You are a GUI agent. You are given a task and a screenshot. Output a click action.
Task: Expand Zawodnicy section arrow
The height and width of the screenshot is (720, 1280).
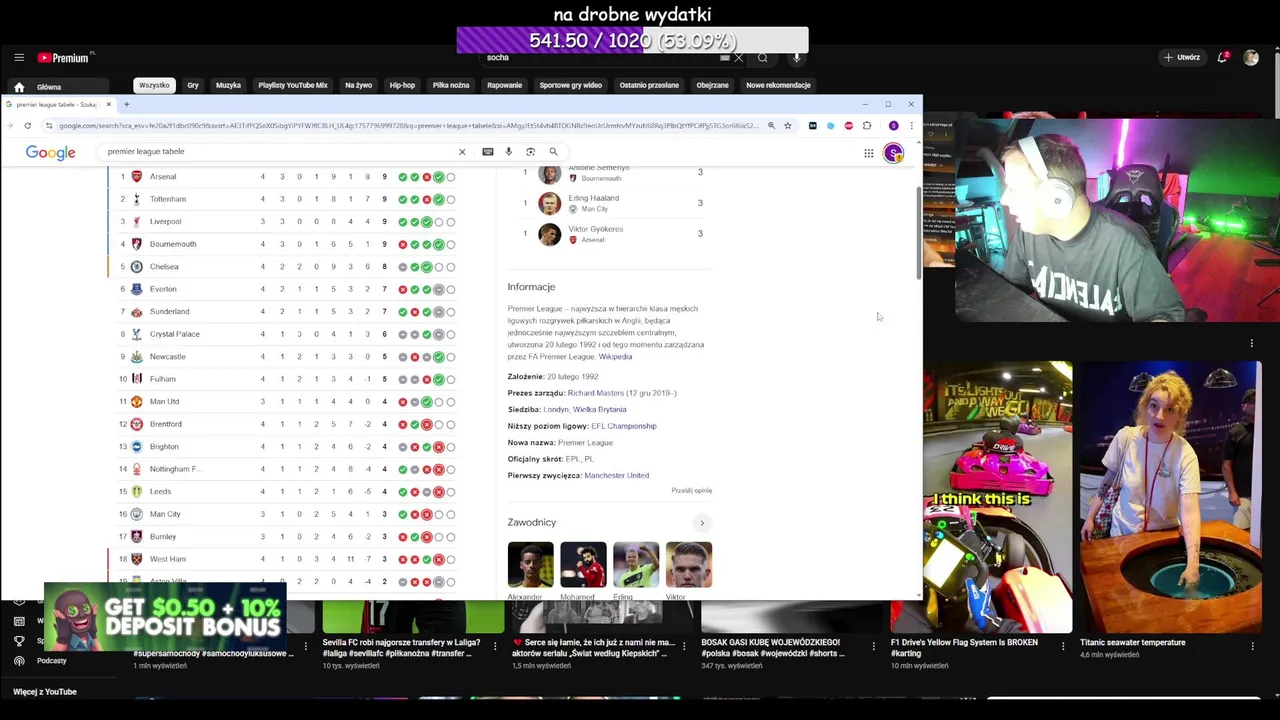pos(702,523)
